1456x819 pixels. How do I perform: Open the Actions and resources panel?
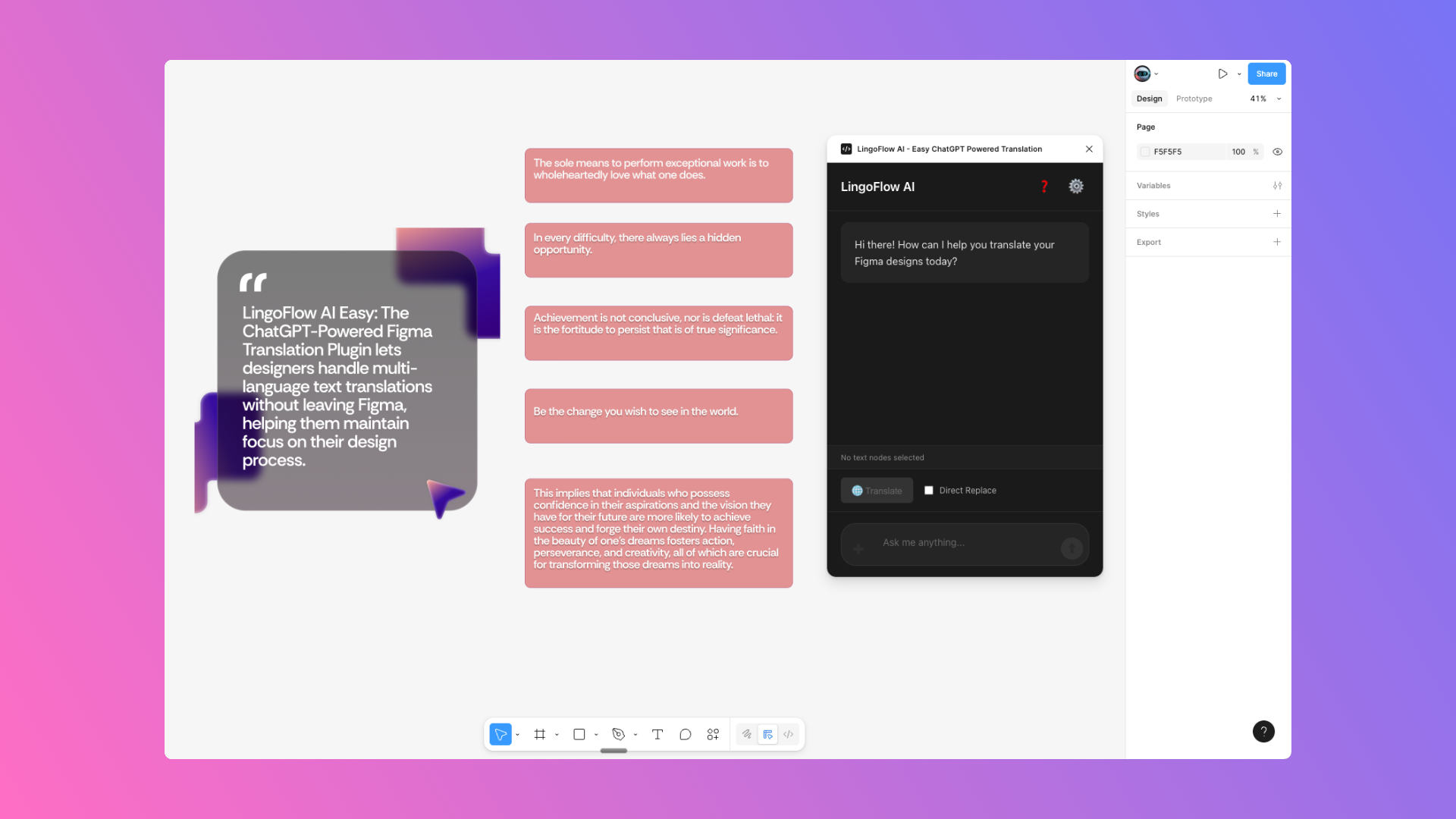click(x=713, y=734)
